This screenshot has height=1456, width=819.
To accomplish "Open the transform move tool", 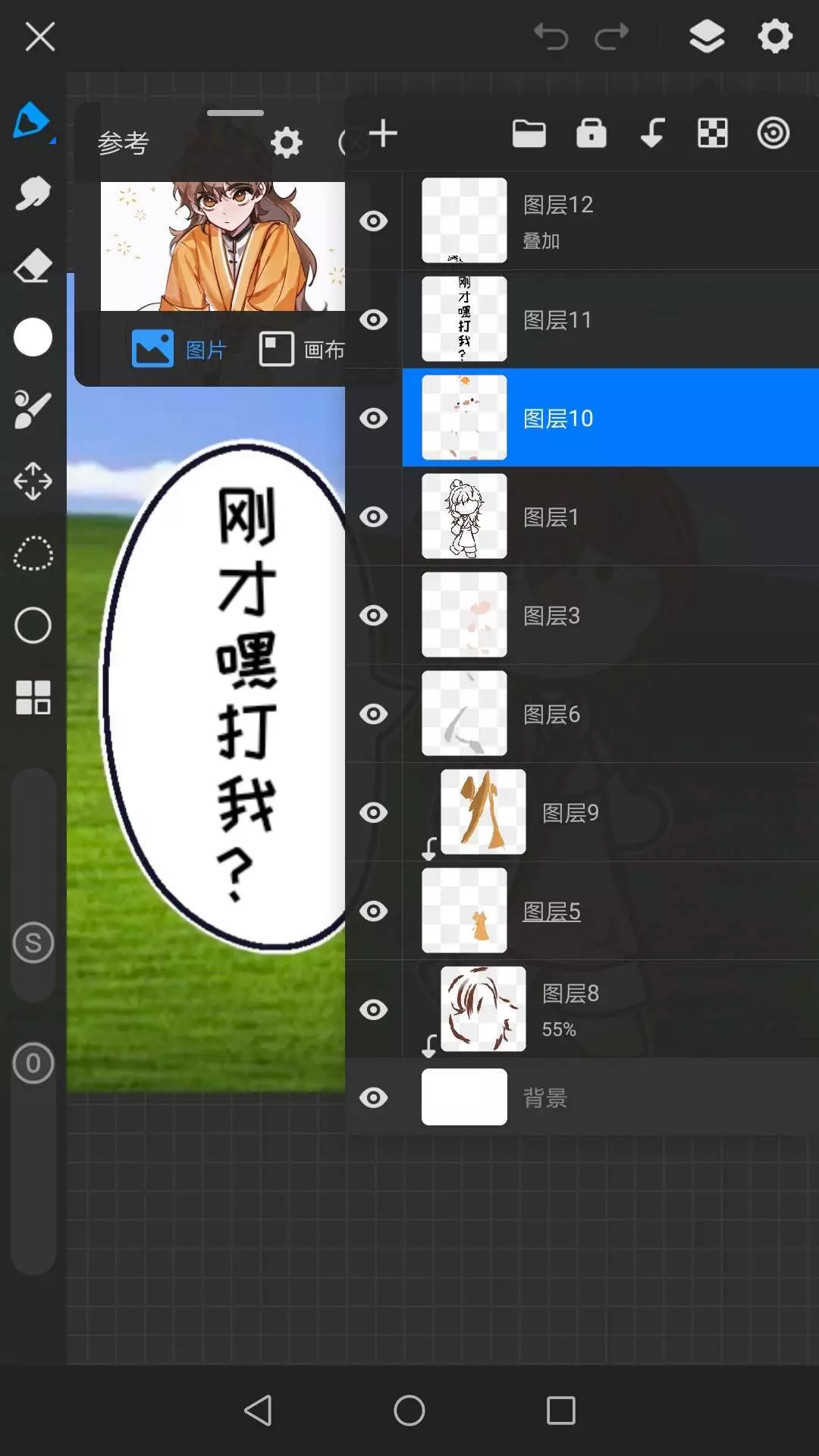I will pos(33,482).
